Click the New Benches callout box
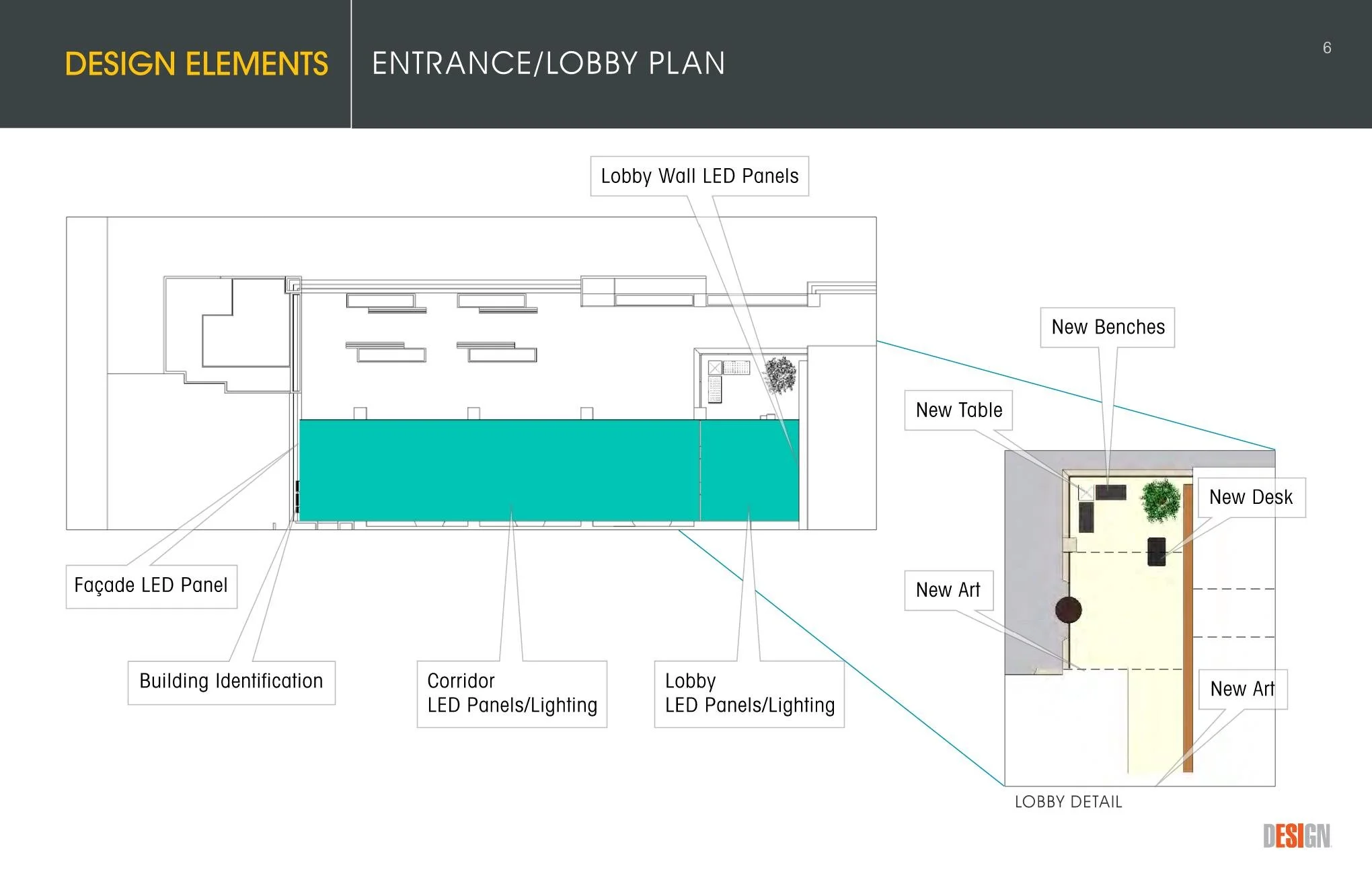1372x888 pixels. [1106, 327]
